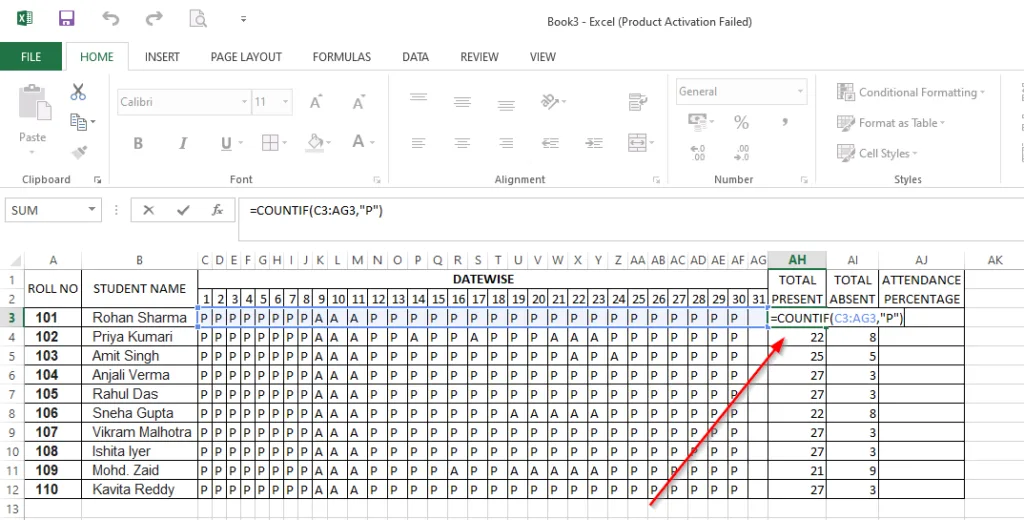Apply Comma Style format

click(x=785, y=122)
